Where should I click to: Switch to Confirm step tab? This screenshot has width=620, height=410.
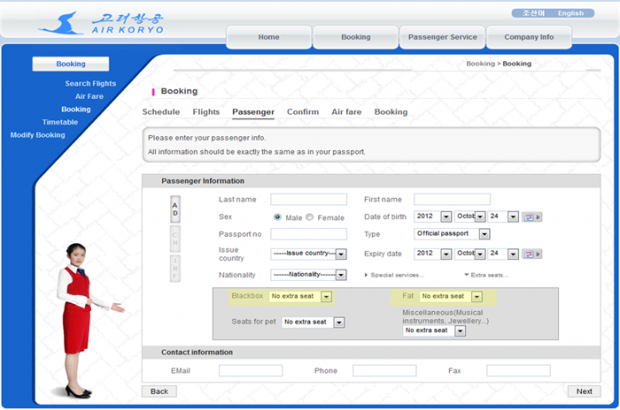pos(303,112)
